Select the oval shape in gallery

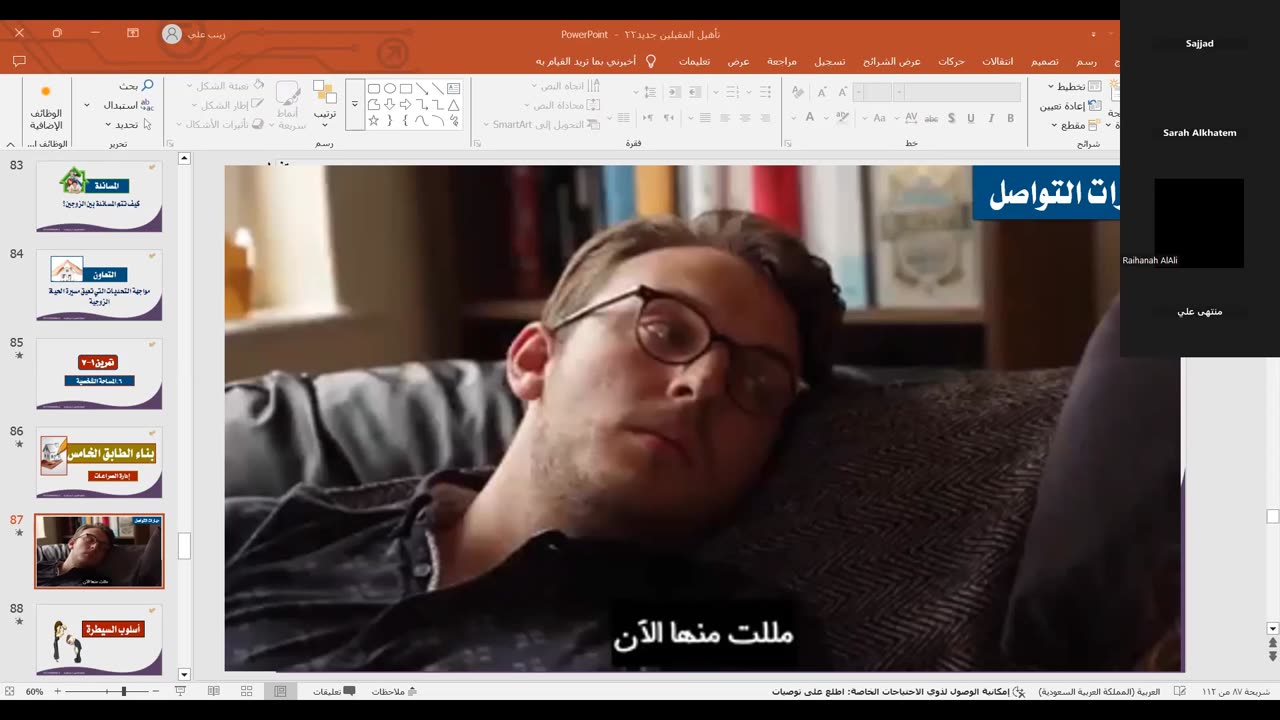click(390, 88)
